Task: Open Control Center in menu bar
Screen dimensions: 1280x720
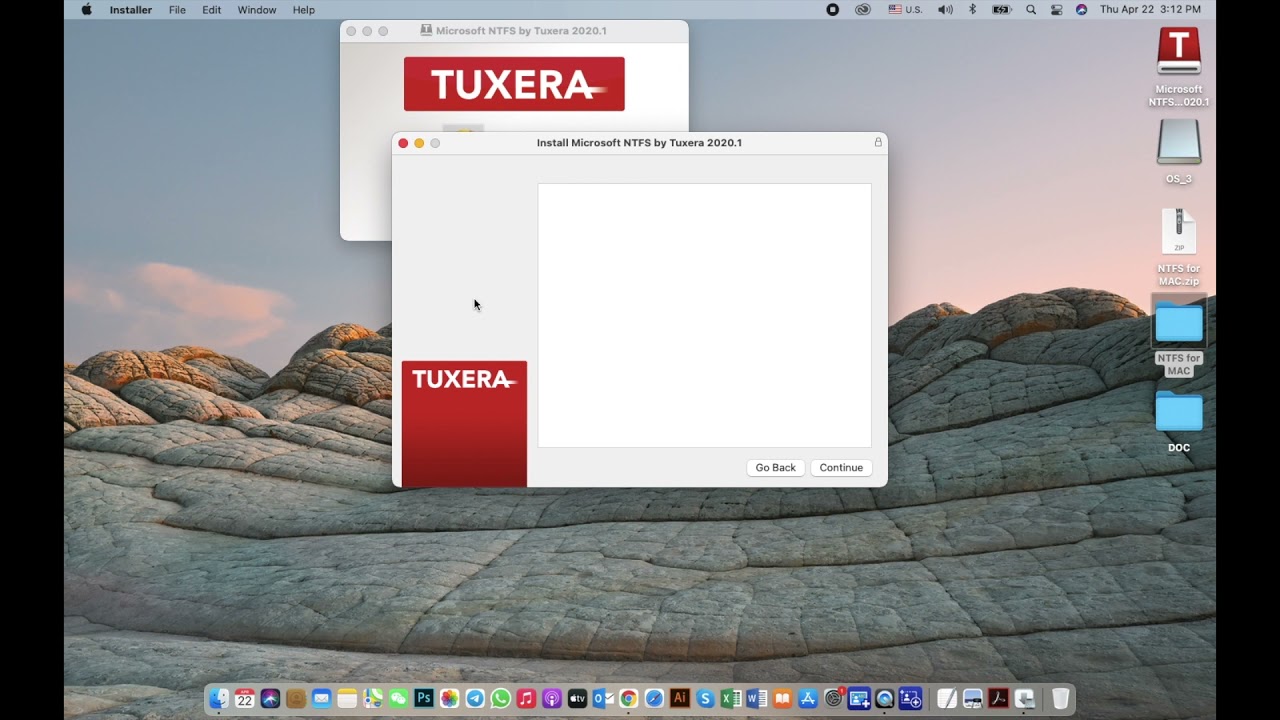Action: click(x=1057, y=9)
